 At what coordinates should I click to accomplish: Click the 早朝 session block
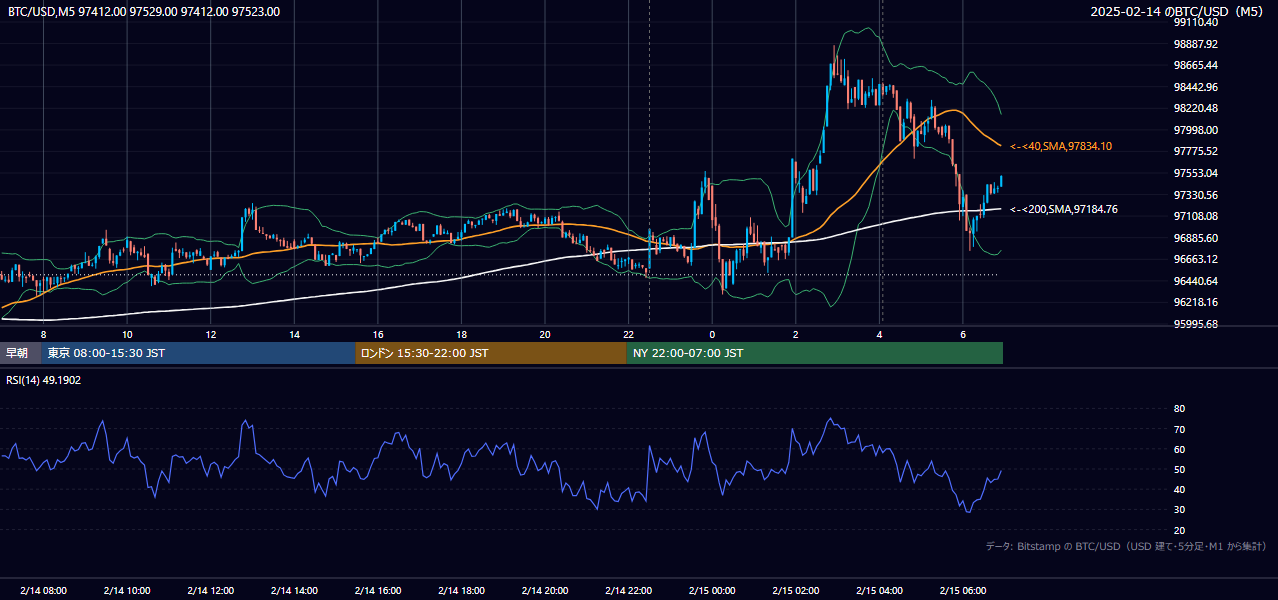[x=20, y=353]
